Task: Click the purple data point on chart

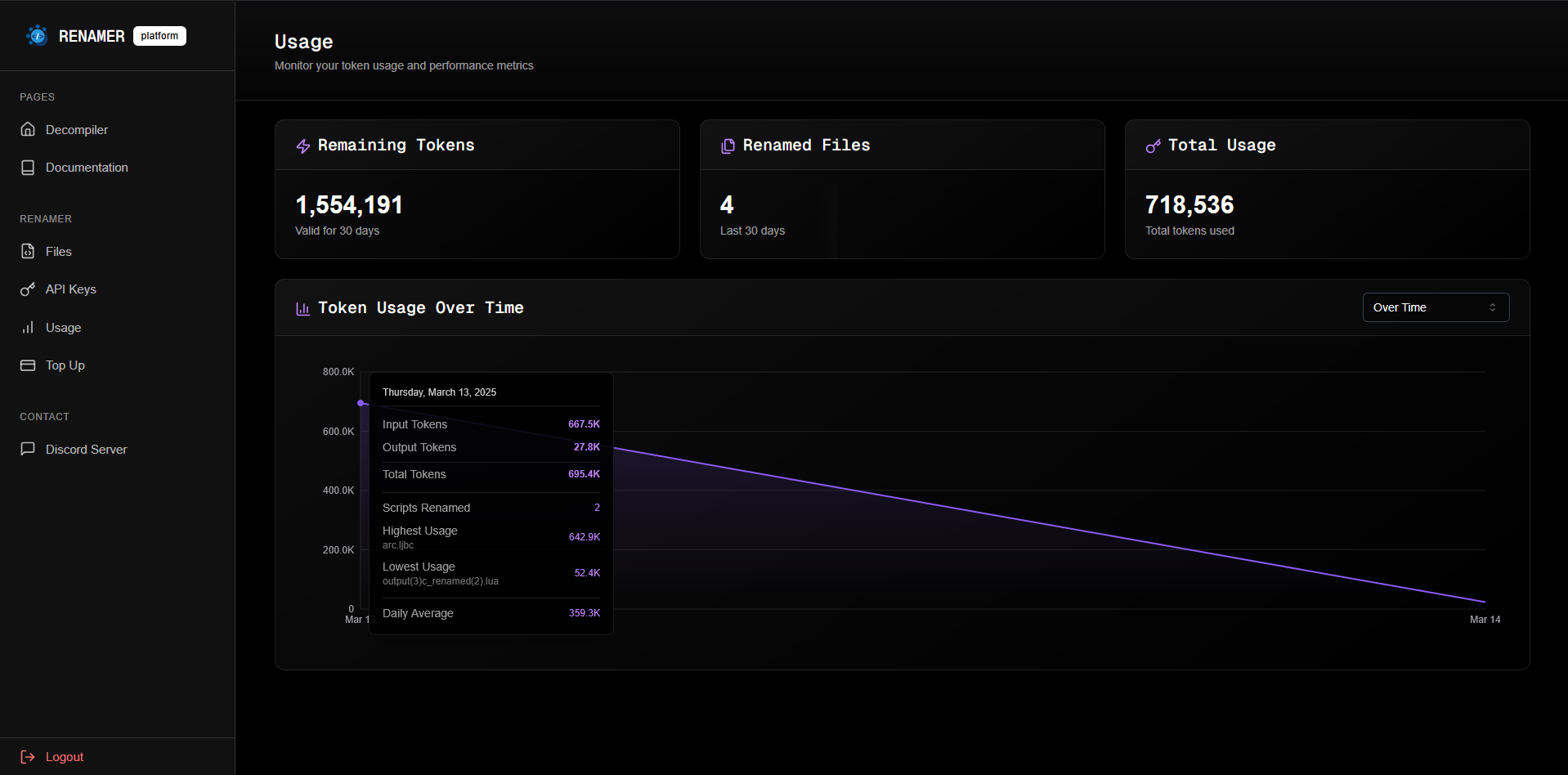Action: pyautogui.click(x=361, y=403)
